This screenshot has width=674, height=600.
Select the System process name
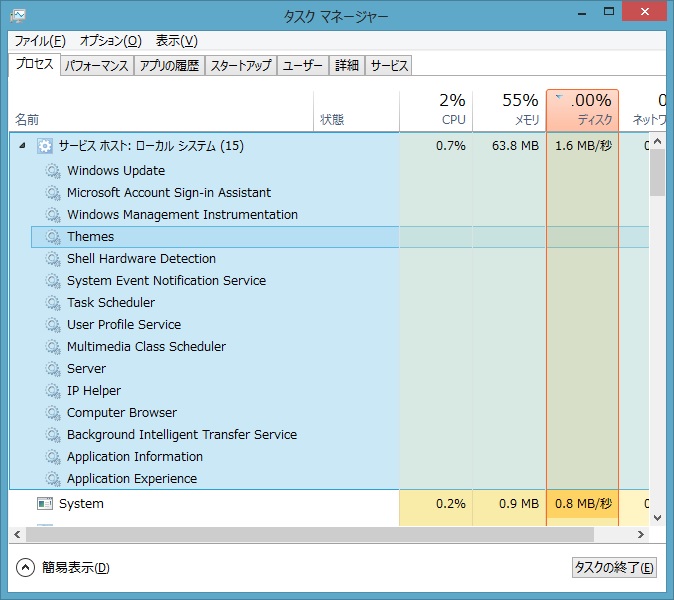[81, 503]
